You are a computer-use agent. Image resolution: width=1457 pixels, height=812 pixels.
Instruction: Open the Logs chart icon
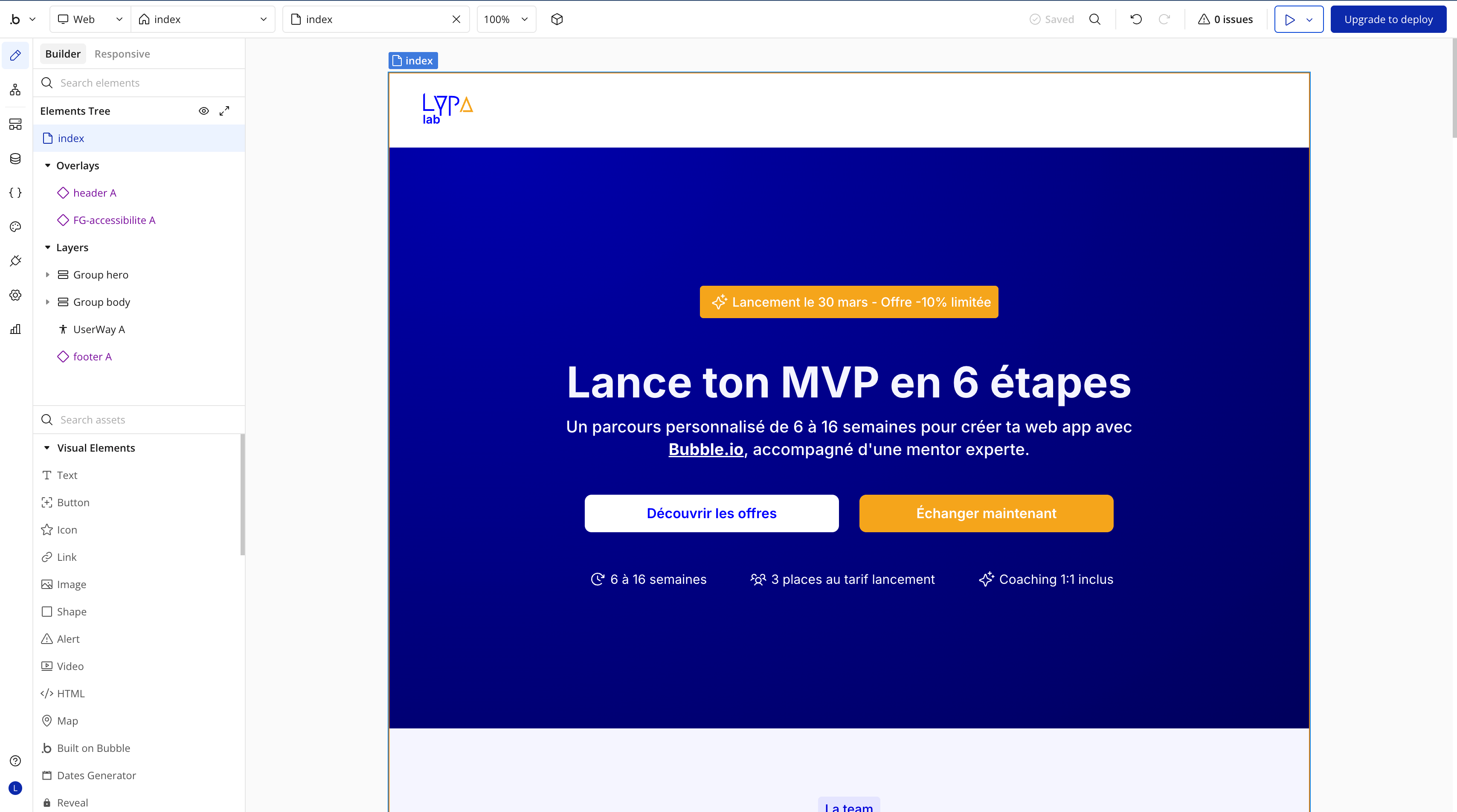click(x=15, y=329)
